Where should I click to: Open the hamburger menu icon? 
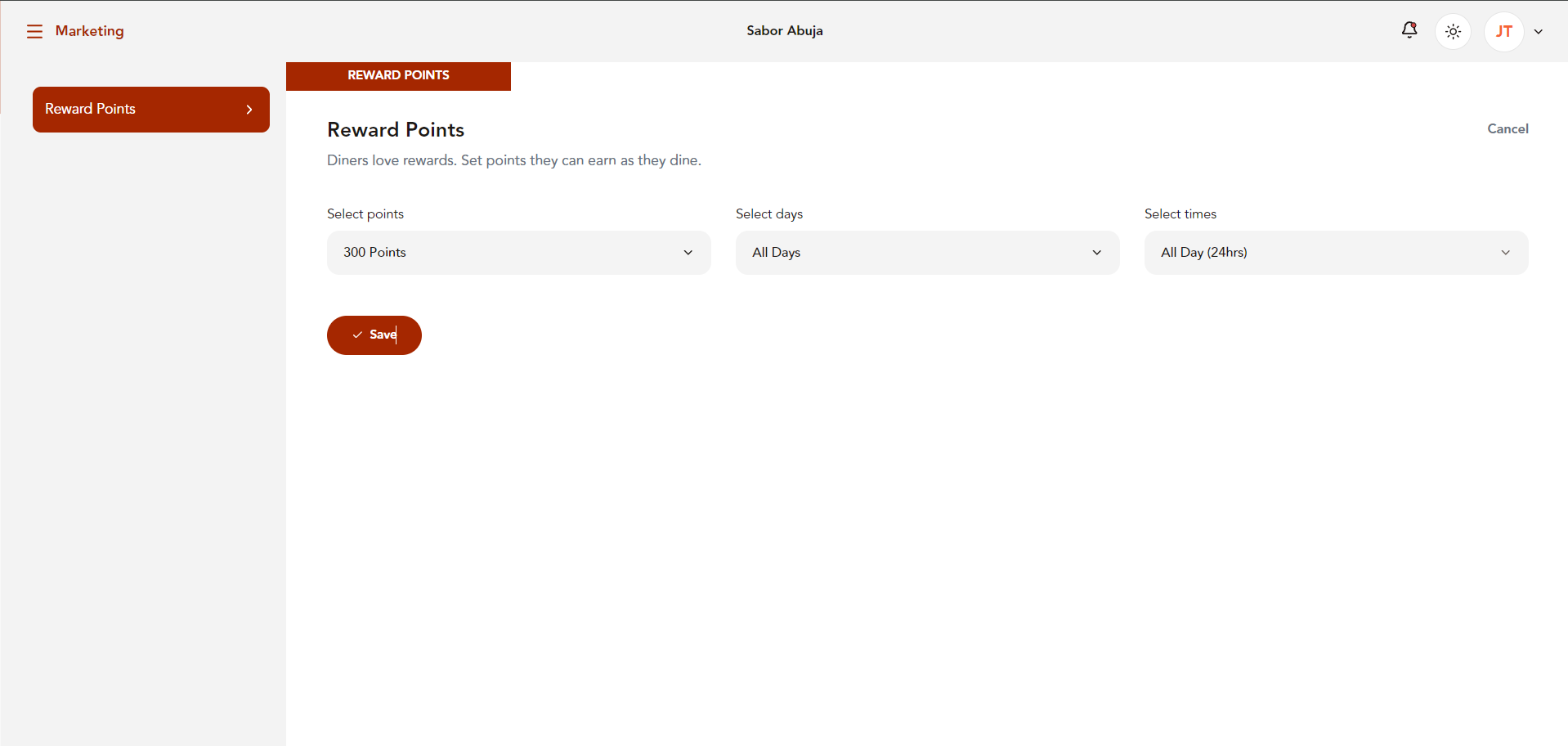tap(34, 31)
